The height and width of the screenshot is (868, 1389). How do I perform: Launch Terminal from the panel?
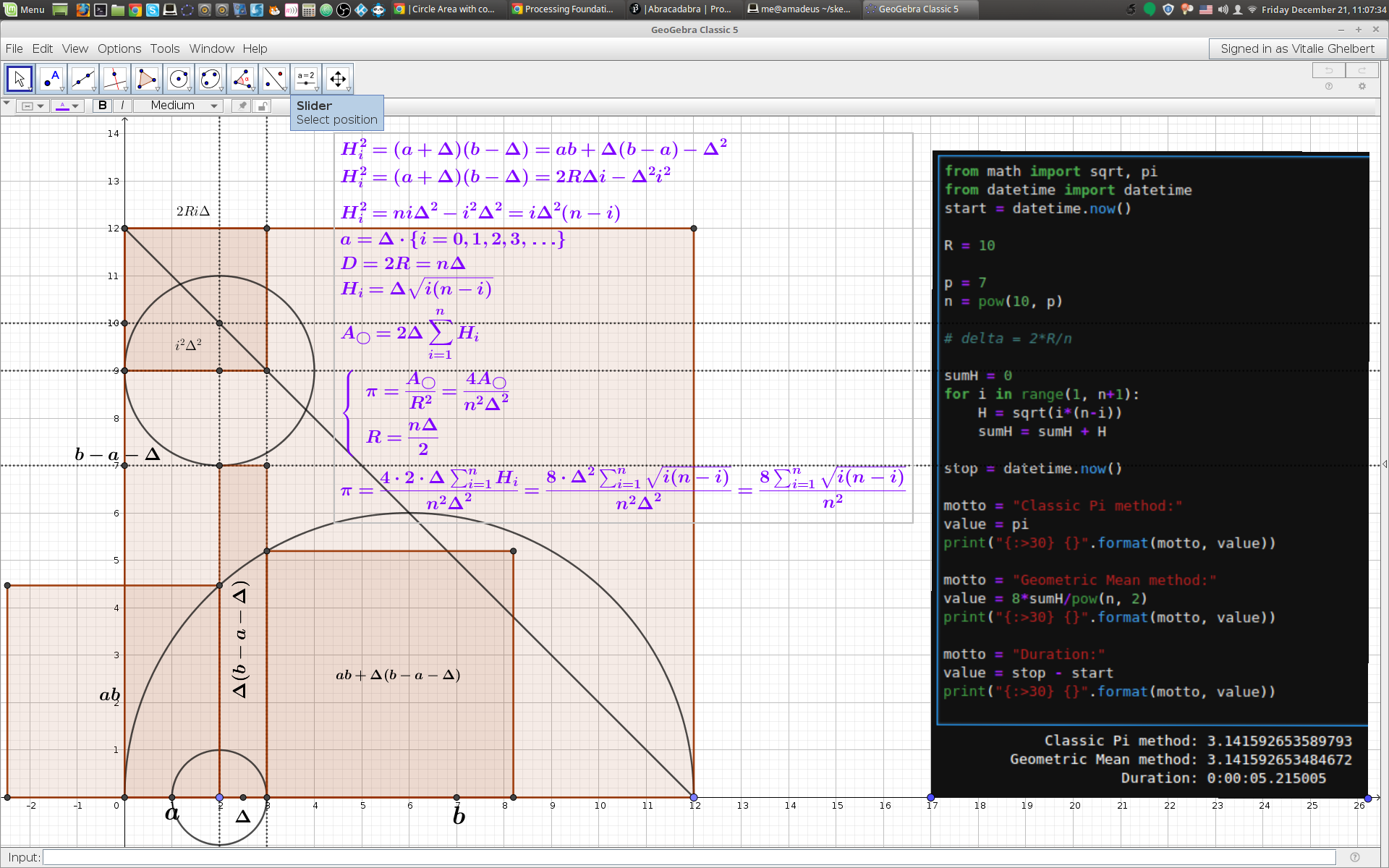[101, 9]
